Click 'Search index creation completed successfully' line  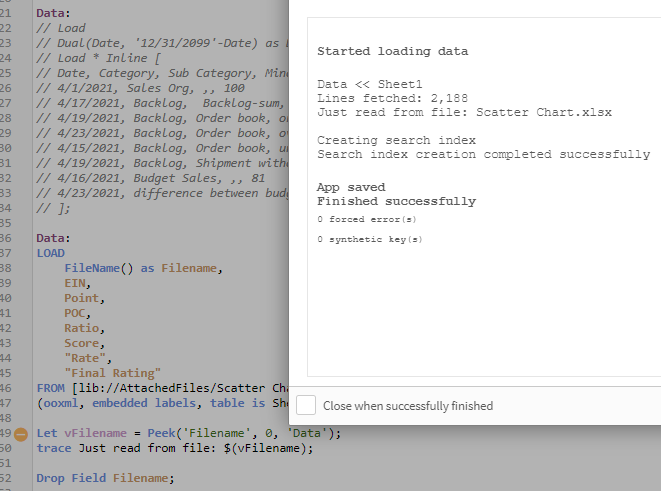coord(484,154)
